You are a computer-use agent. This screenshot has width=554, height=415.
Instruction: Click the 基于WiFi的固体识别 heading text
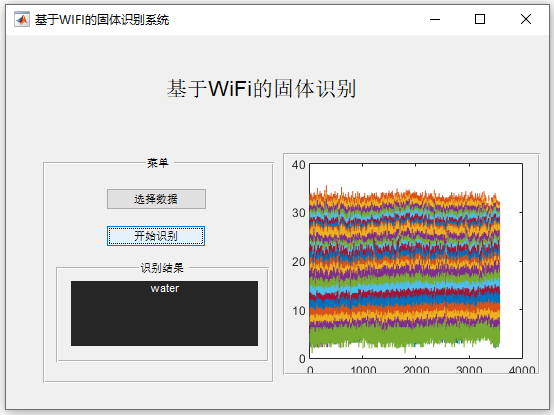tap(261, 89)
